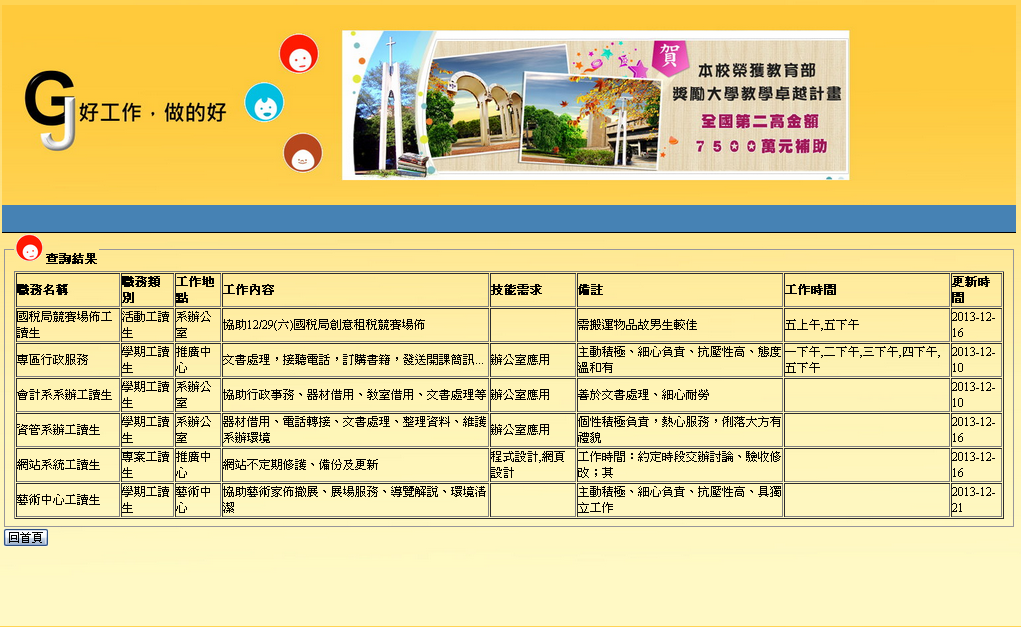This screenshot has width=1021, height=627.
Task: Open the campus award banner image
Action: point(595,105)
